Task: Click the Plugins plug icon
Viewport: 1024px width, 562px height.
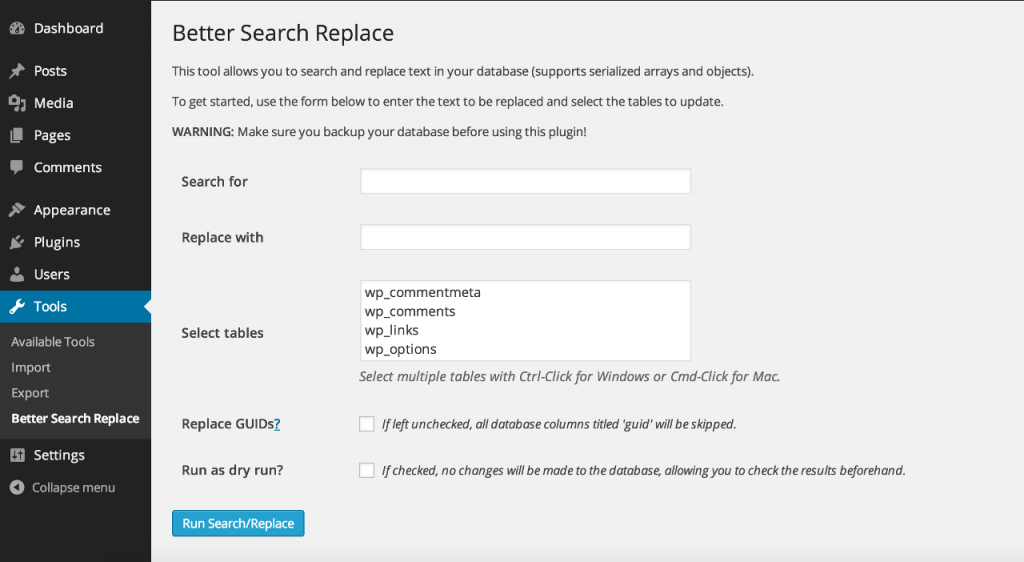Action: (x=17, y=242)
